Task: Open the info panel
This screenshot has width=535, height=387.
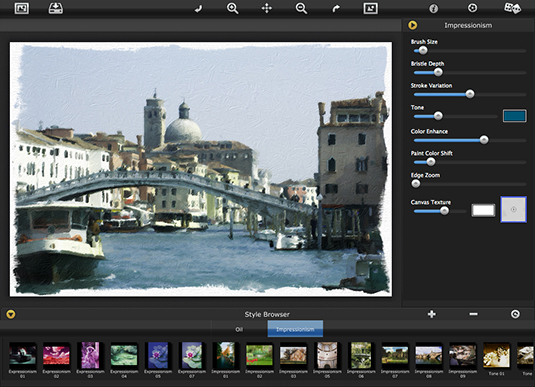Action: (x=434, y=8)
